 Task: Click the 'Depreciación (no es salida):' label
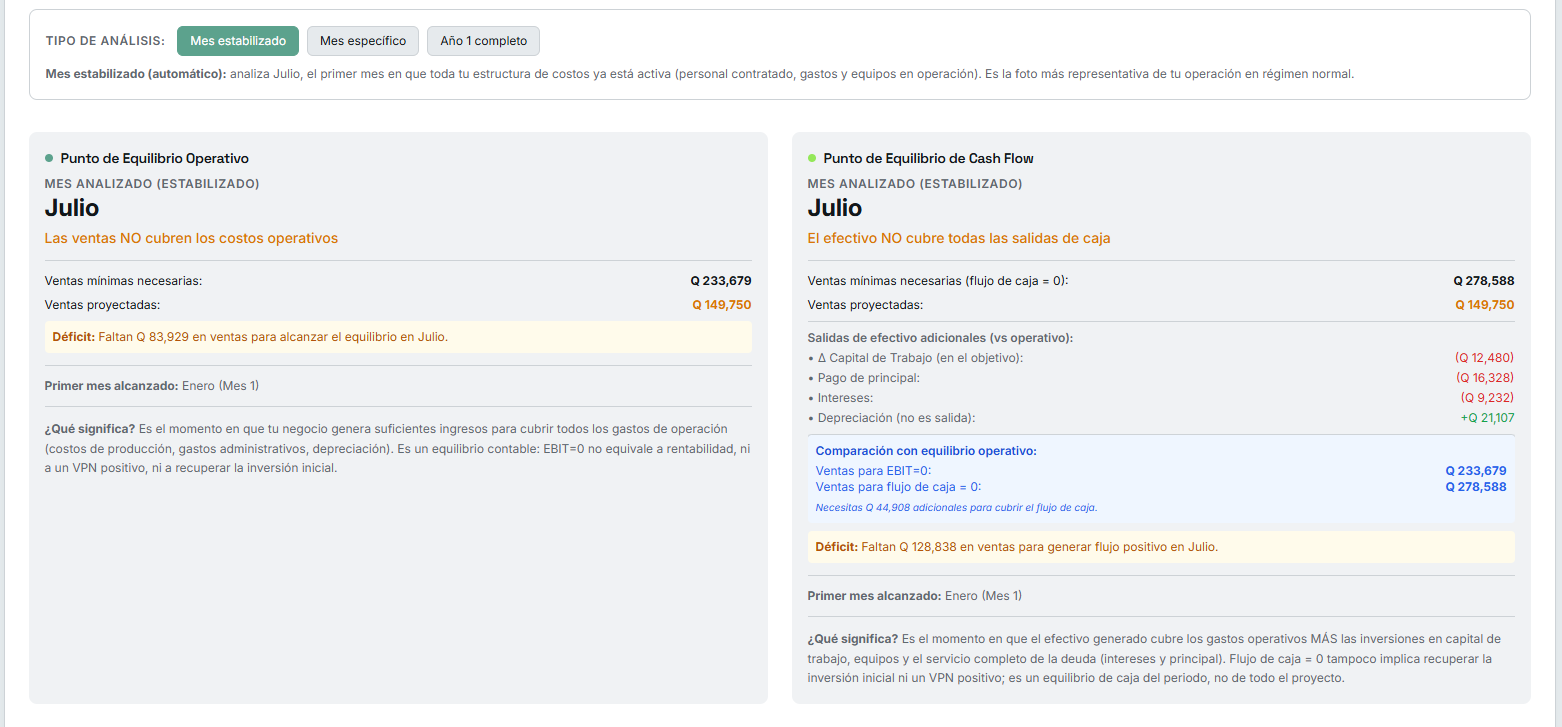(891, 418)
